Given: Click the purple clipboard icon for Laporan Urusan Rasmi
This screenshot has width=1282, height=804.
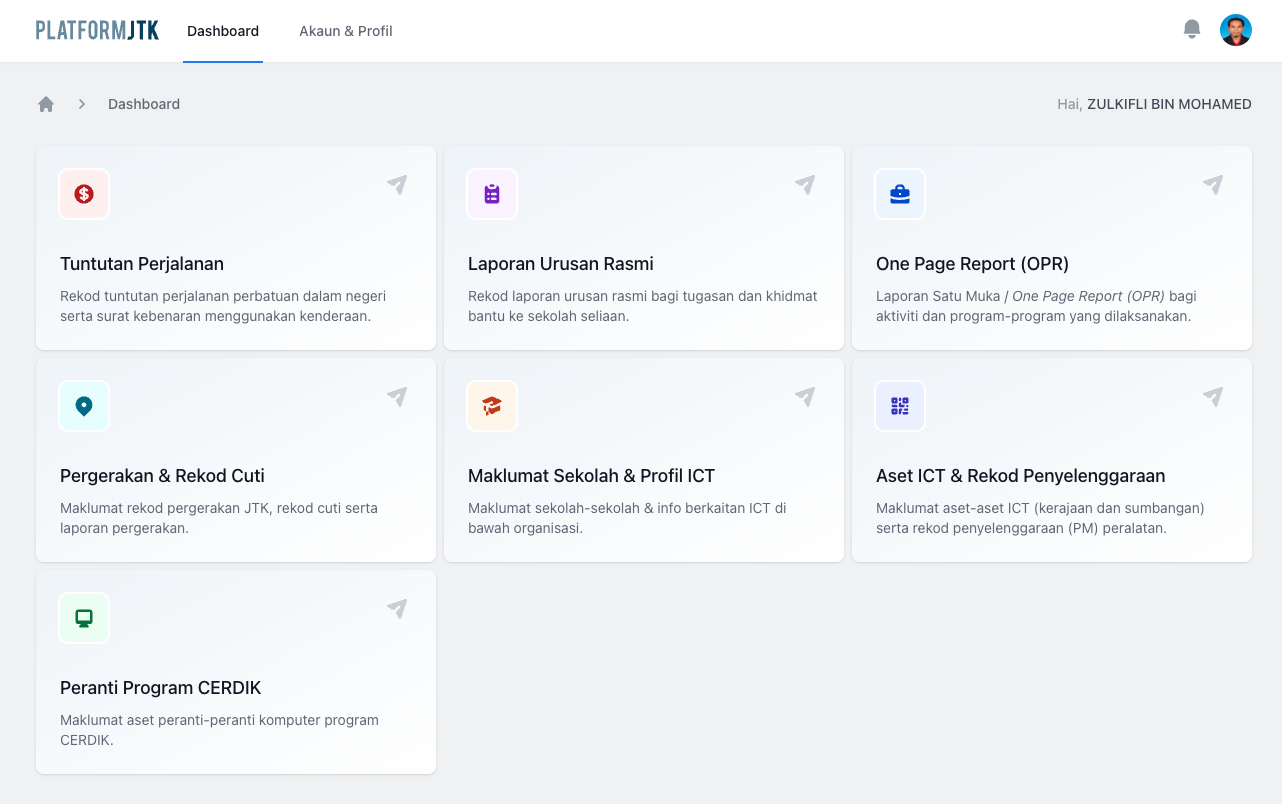Looking at the screenshot, I should click(x=492, y=194).
